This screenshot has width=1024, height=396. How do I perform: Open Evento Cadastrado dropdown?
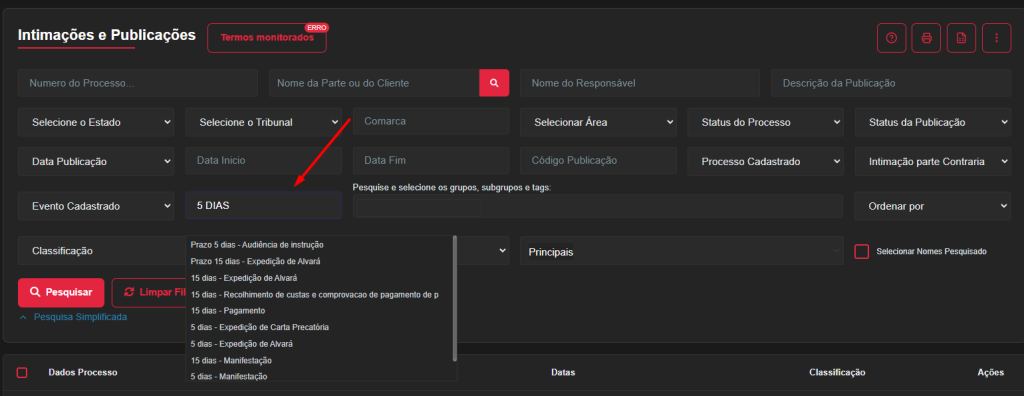(x=96, y=206)
